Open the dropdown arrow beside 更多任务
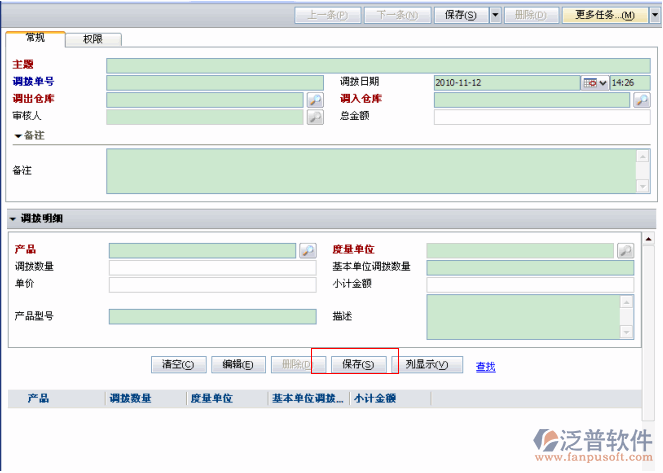 tap(654, 15)
